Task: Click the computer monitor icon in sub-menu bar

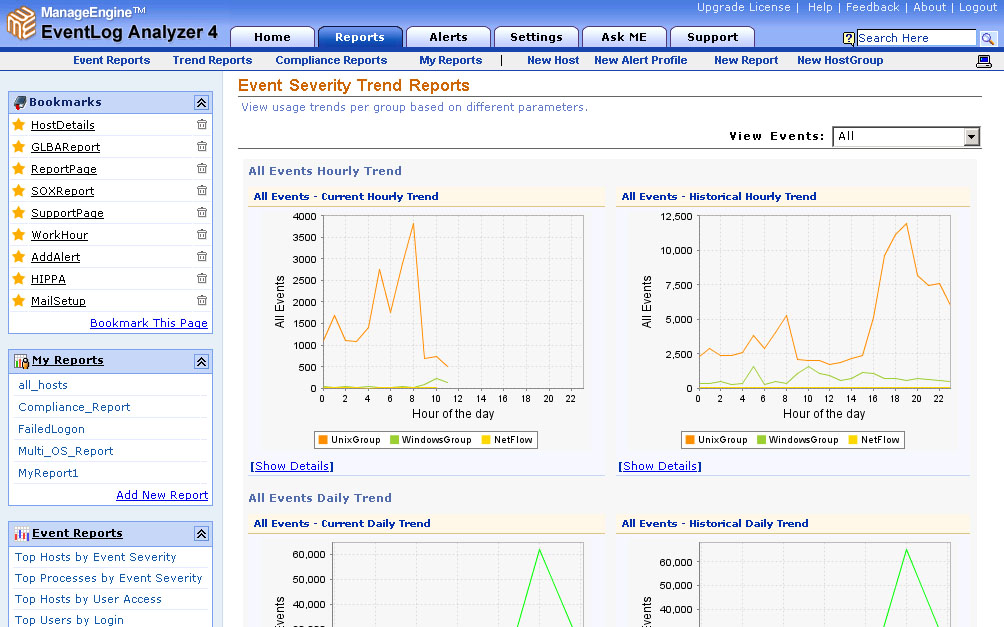Action: 984,61
